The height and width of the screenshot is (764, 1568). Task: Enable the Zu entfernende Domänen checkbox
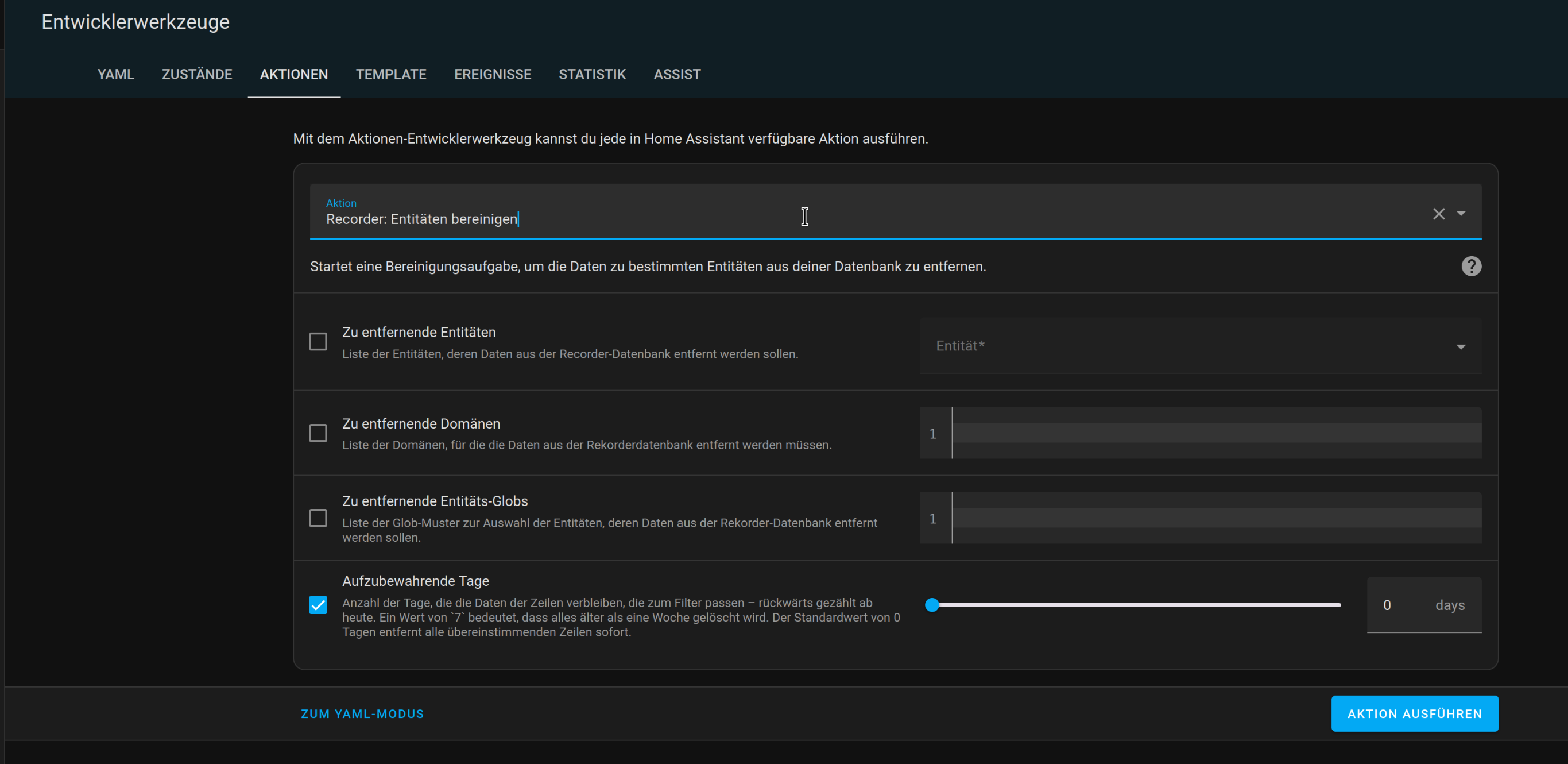(318, 433)
